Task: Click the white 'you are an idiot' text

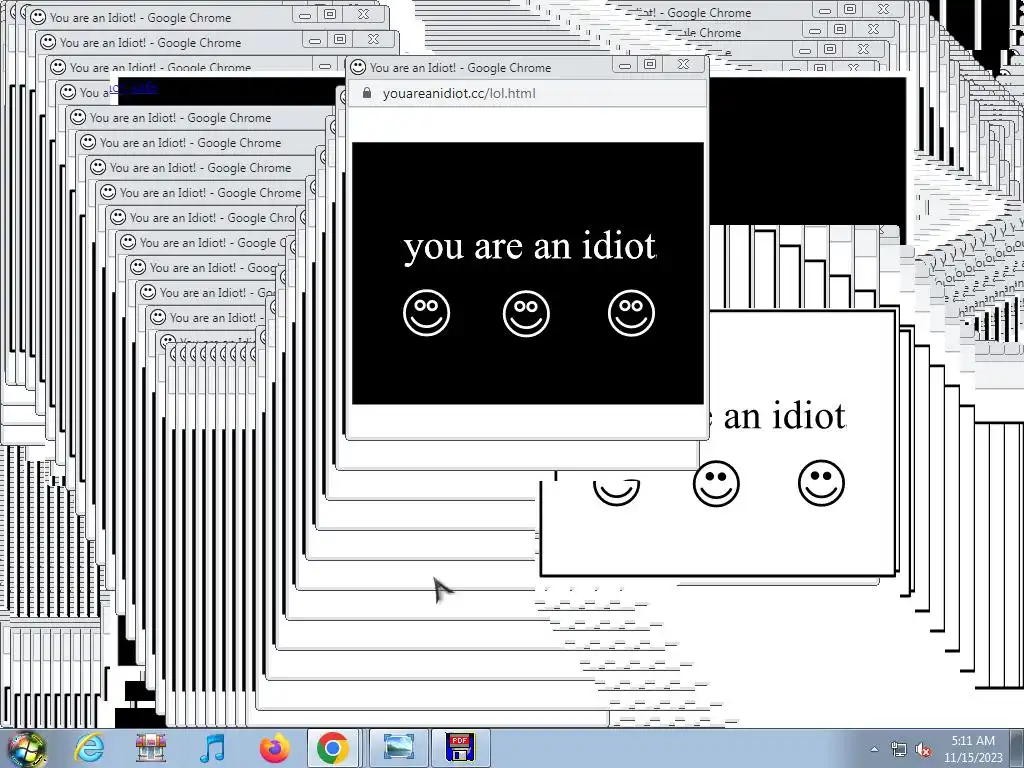Action: tap(530, 246)
